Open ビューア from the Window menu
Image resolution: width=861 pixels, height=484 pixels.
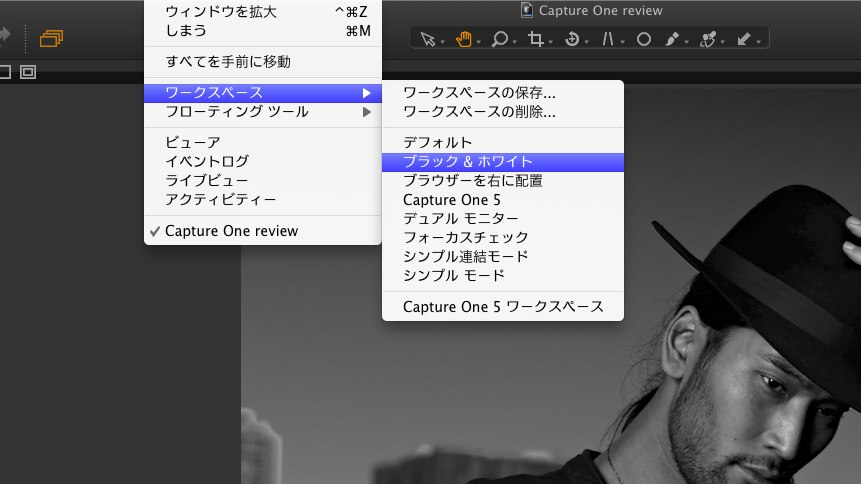coord(263,142)
